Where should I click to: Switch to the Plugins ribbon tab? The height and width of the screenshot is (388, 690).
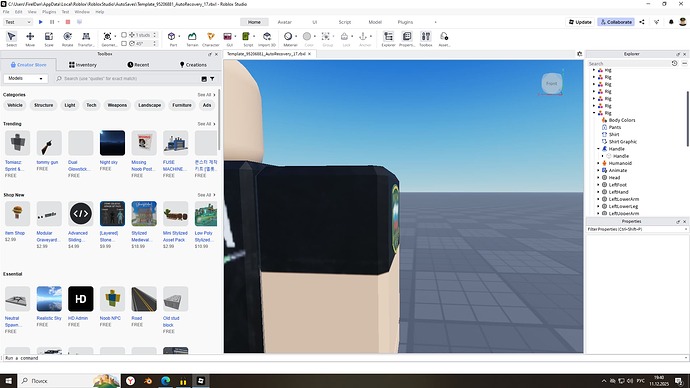(405, 22)
